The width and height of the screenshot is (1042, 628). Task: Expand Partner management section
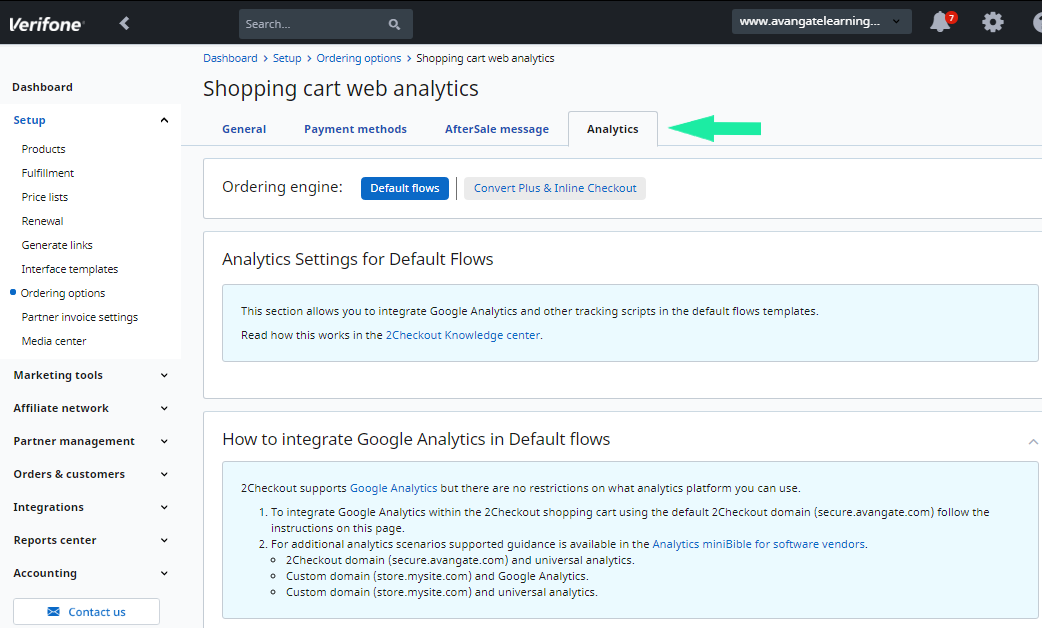pos(164,441)
